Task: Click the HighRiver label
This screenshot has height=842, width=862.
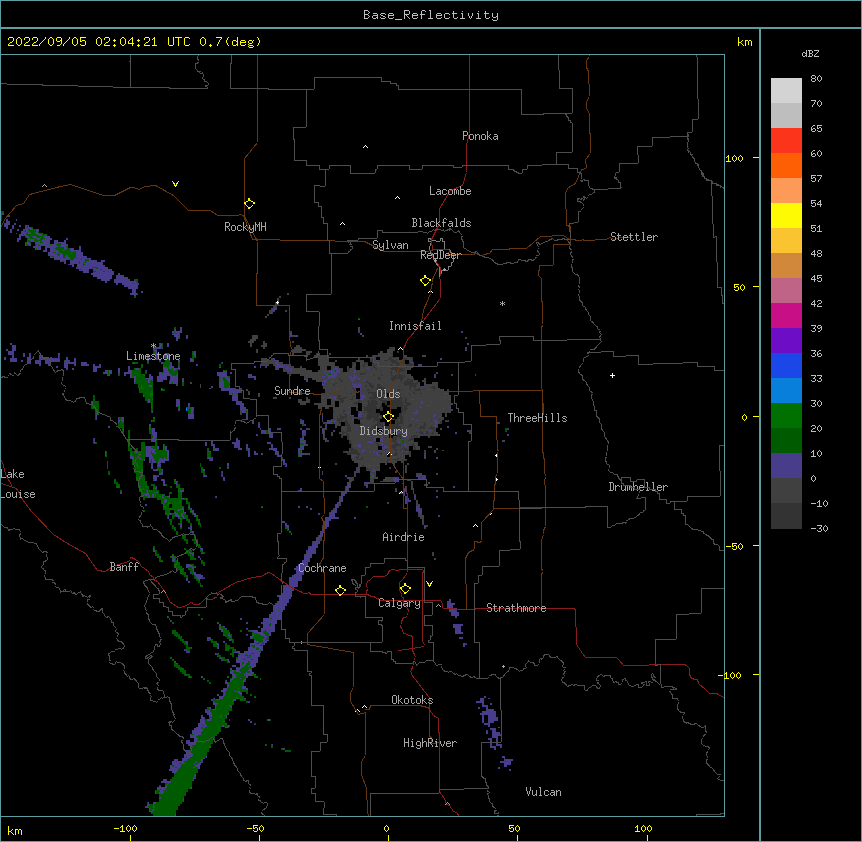Action: 430,743
